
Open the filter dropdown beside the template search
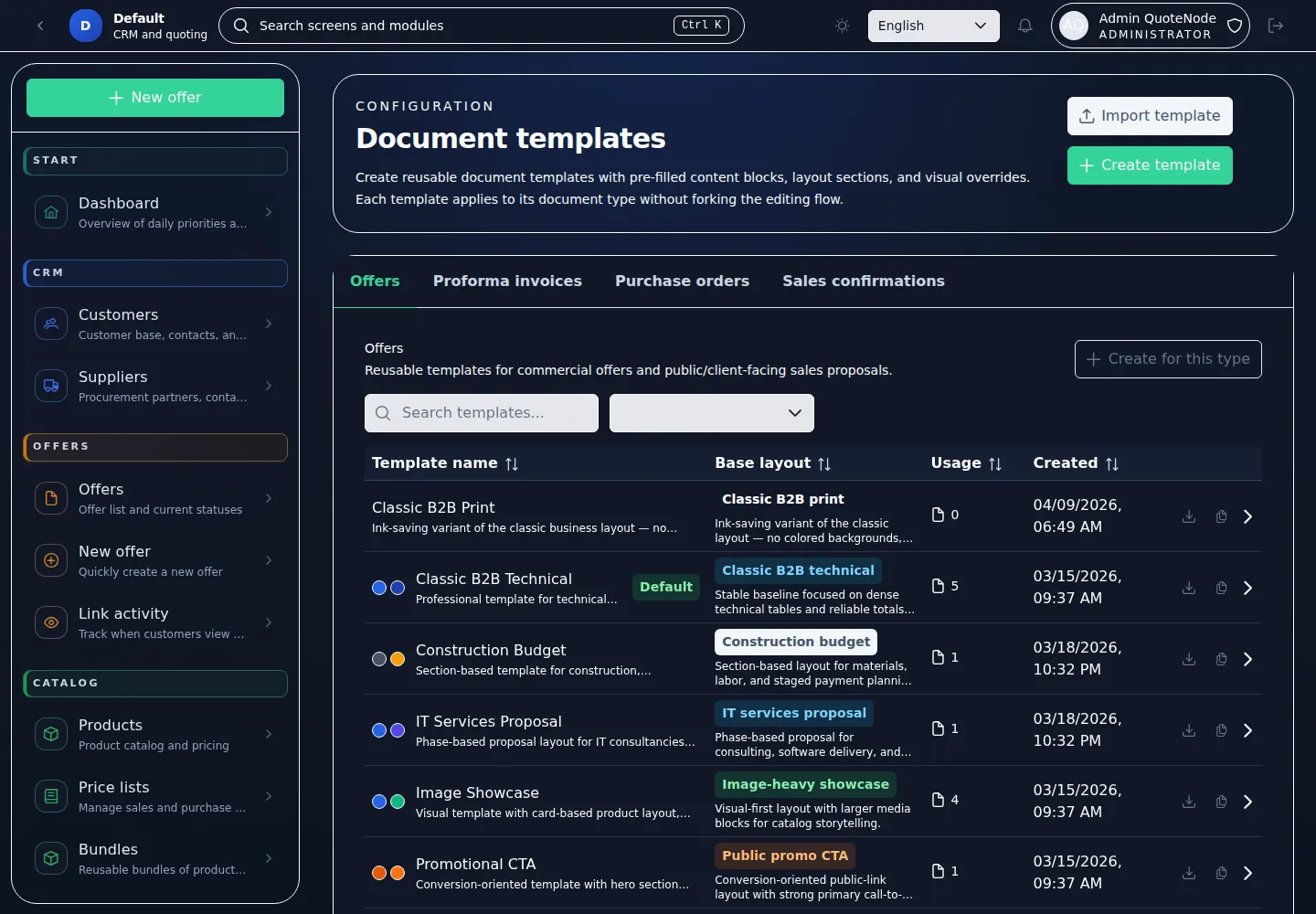click(711, 413)
